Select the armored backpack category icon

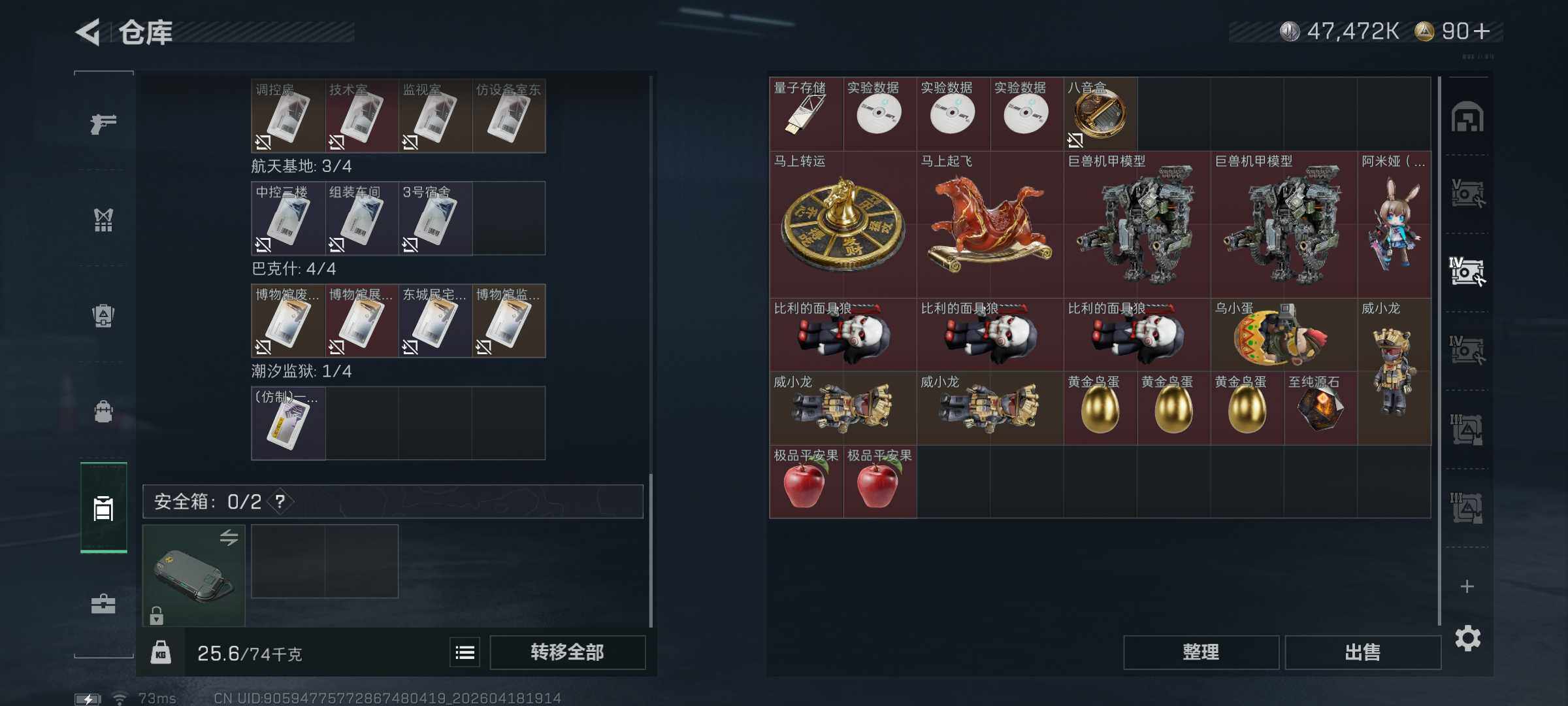tap(103, 316)
